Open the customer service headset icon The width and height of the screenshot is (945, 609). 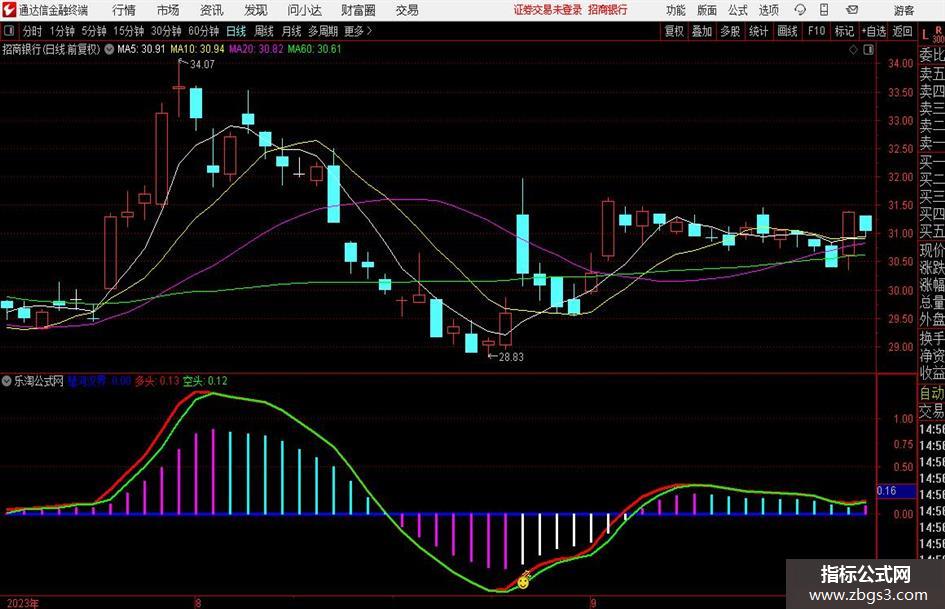[x=800, y=10]
